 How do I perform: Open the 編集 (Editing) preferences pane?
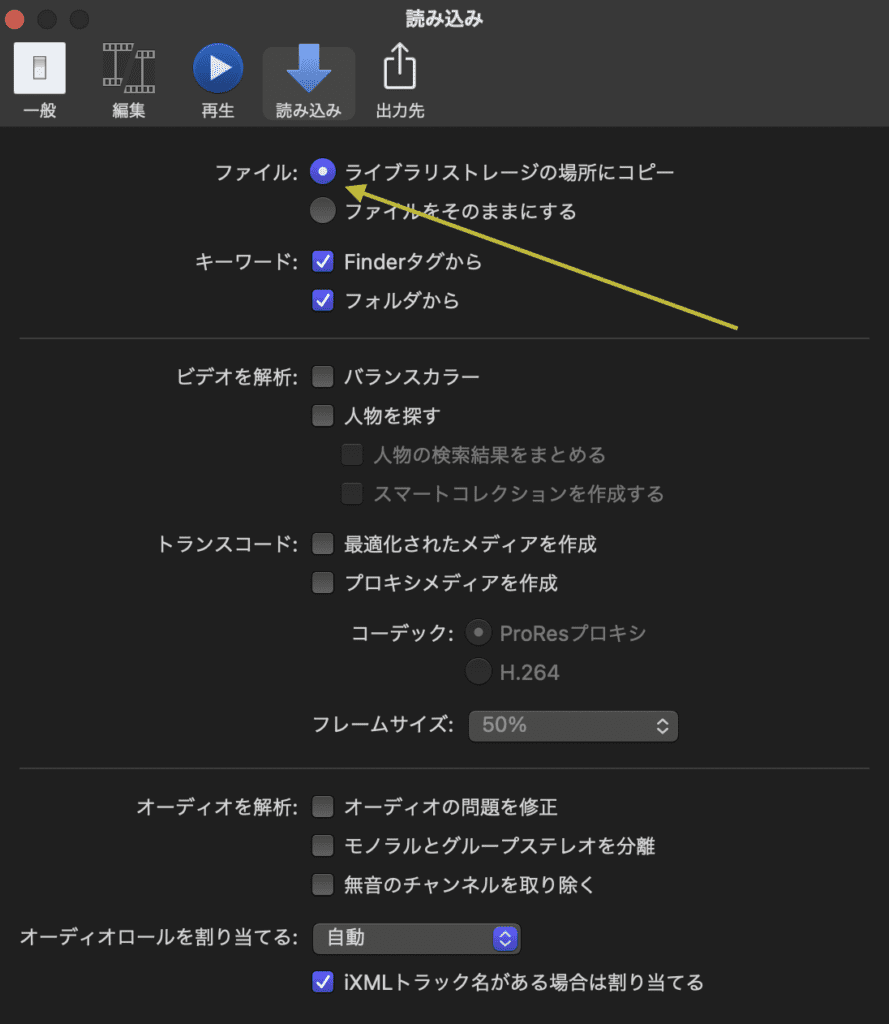129,81
